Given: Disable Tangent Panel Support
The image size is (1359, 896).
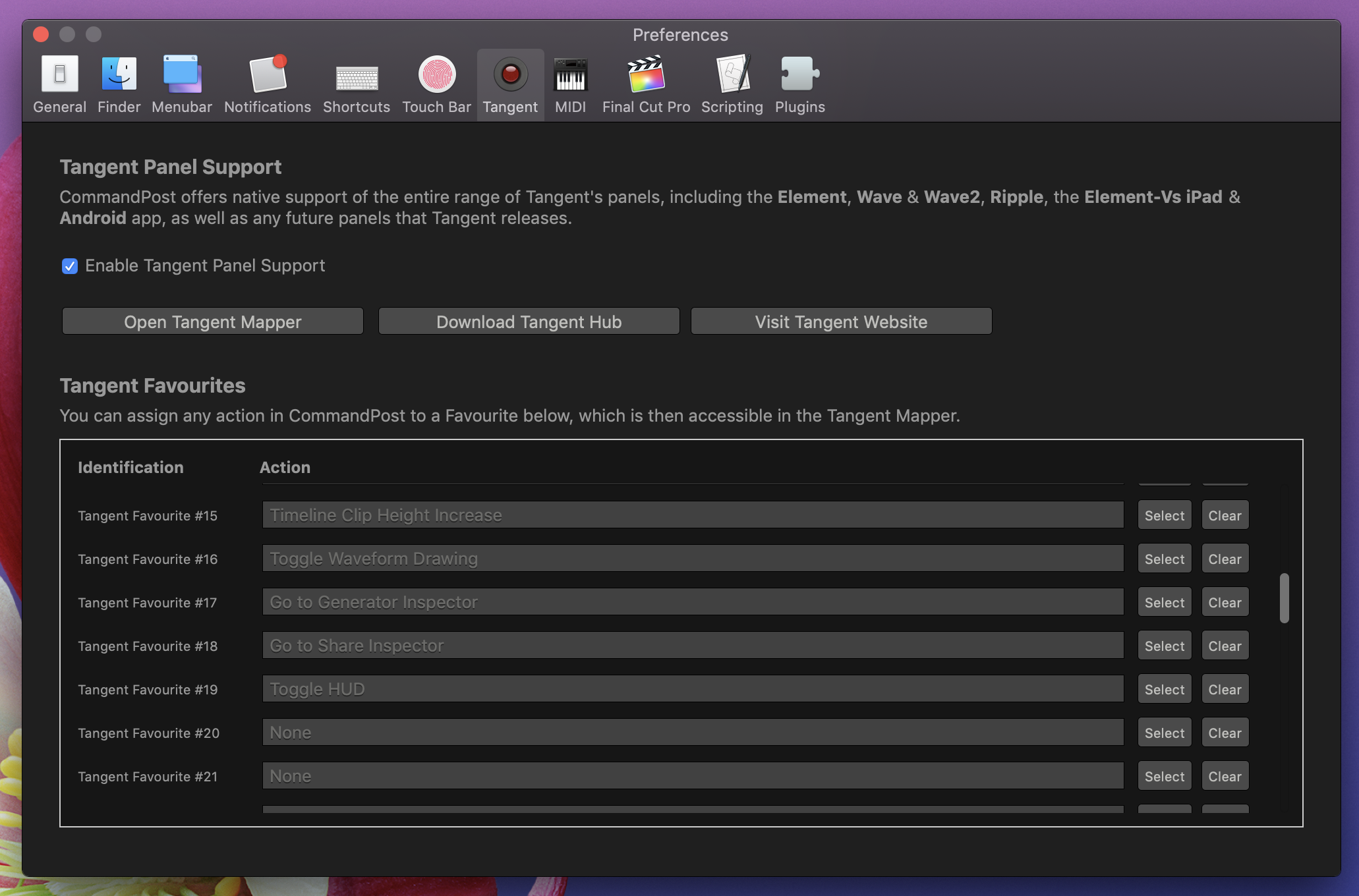Looking at the screenshot, I should coord(70,266).
